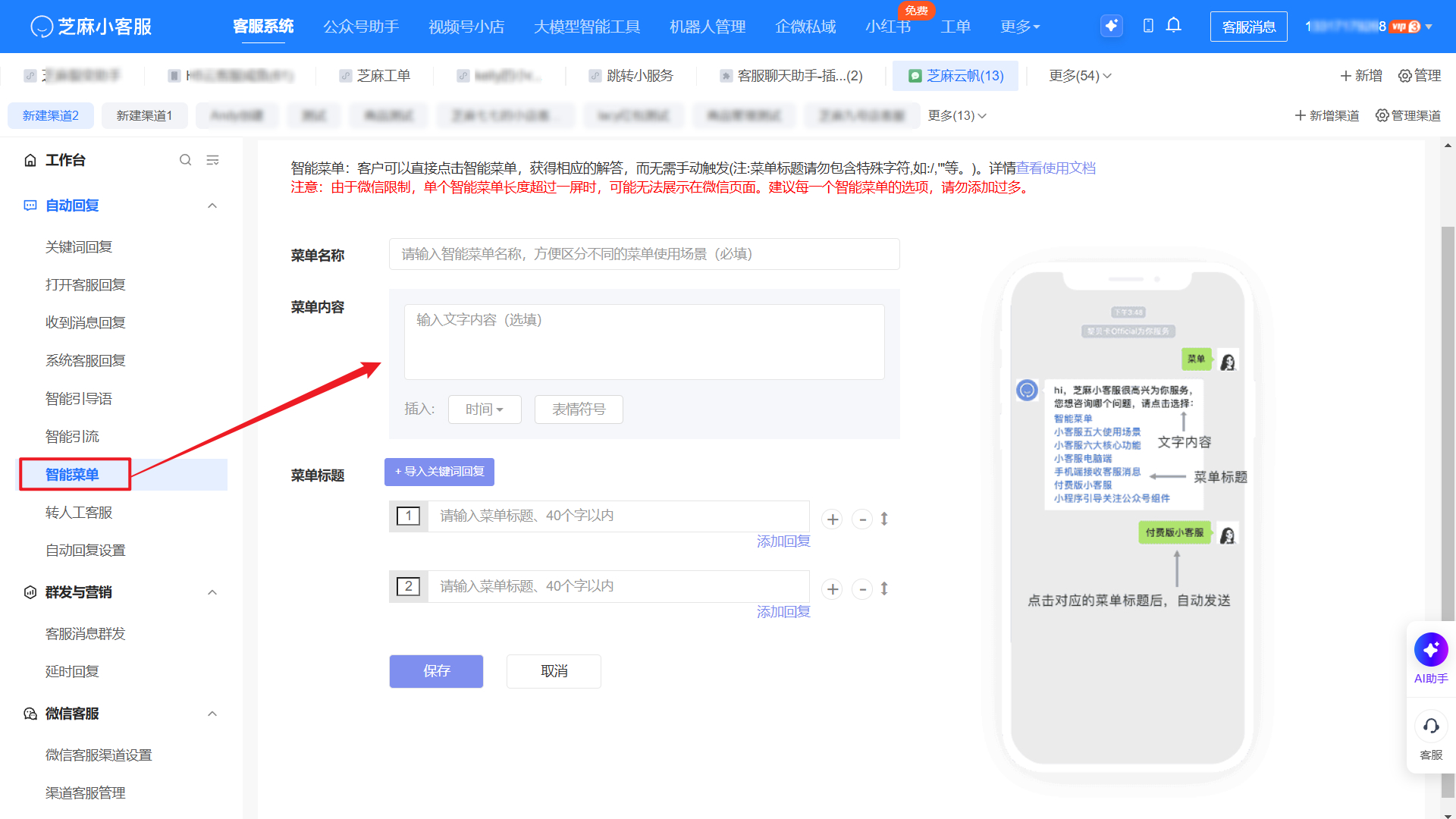
Task: Collapse the 微信客服 section
Action: point(212,714)
